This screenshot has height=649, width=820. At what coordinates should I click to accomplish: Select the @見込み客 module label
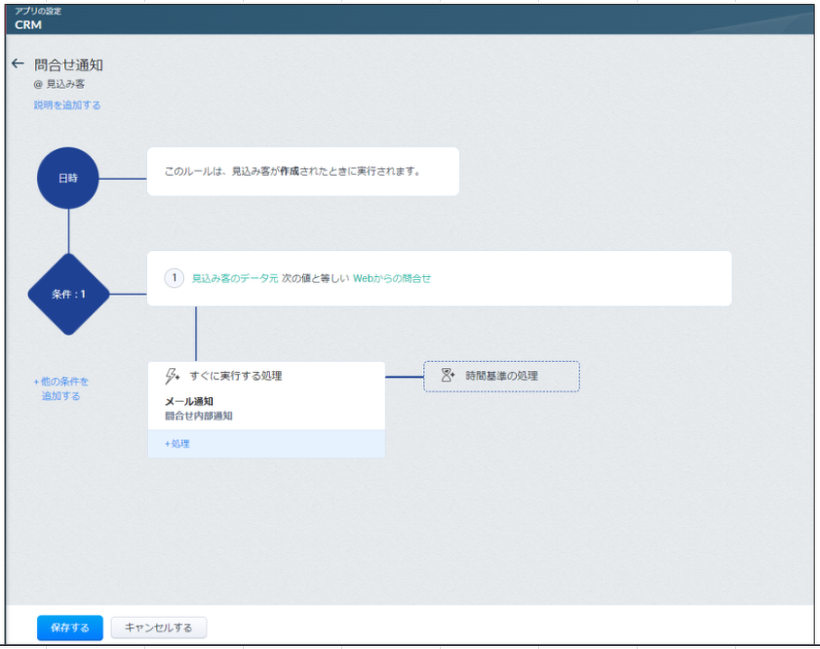pyautogui.click(x=59, y=85)
